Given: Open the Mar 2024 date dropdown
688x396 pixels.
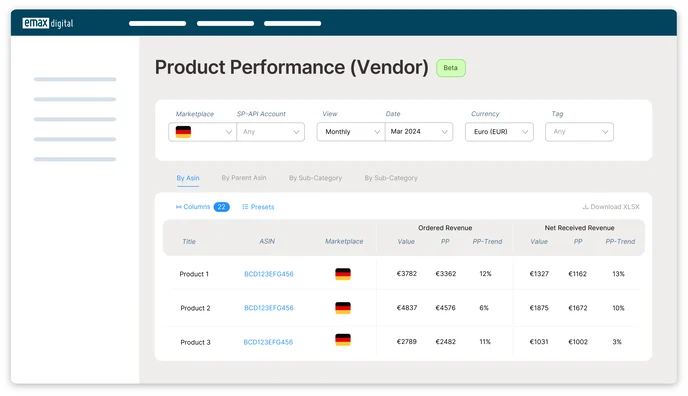Looking at the screenshot, I should (419, 132).
